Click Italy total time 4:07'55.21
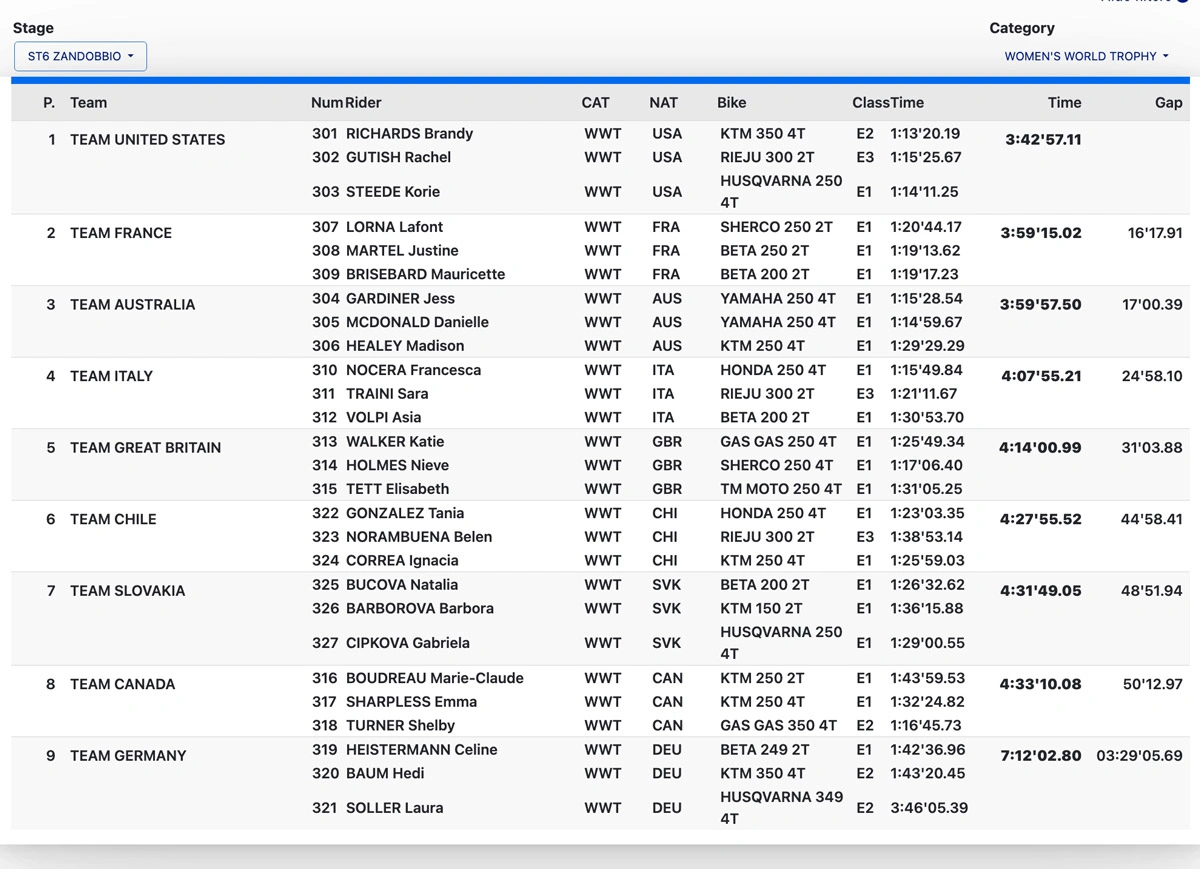 (x=1041, y=377)
